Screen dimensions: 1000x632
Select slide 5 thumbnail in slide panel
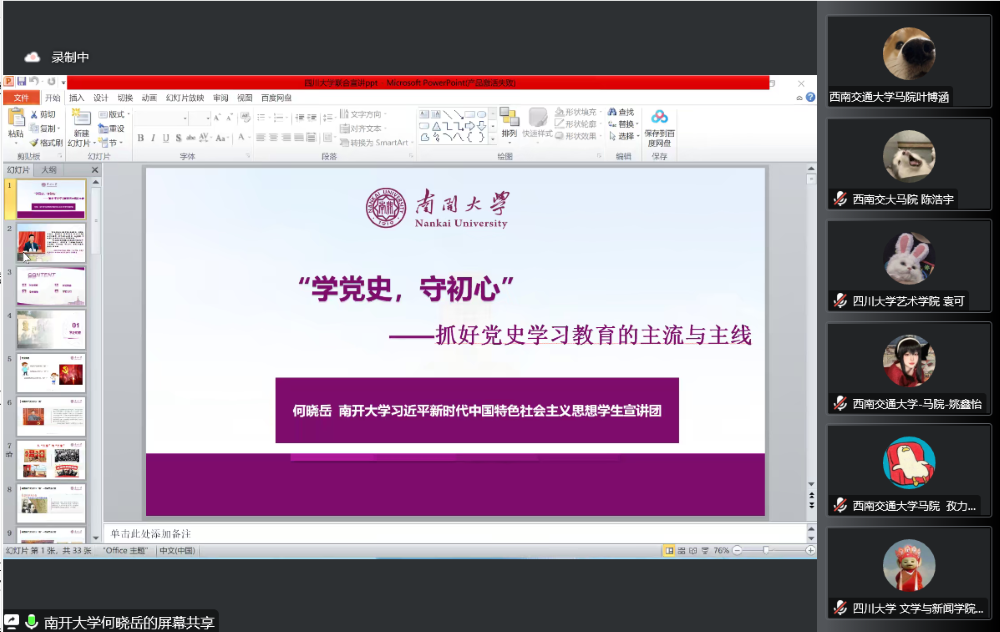(x=51, y=373)
